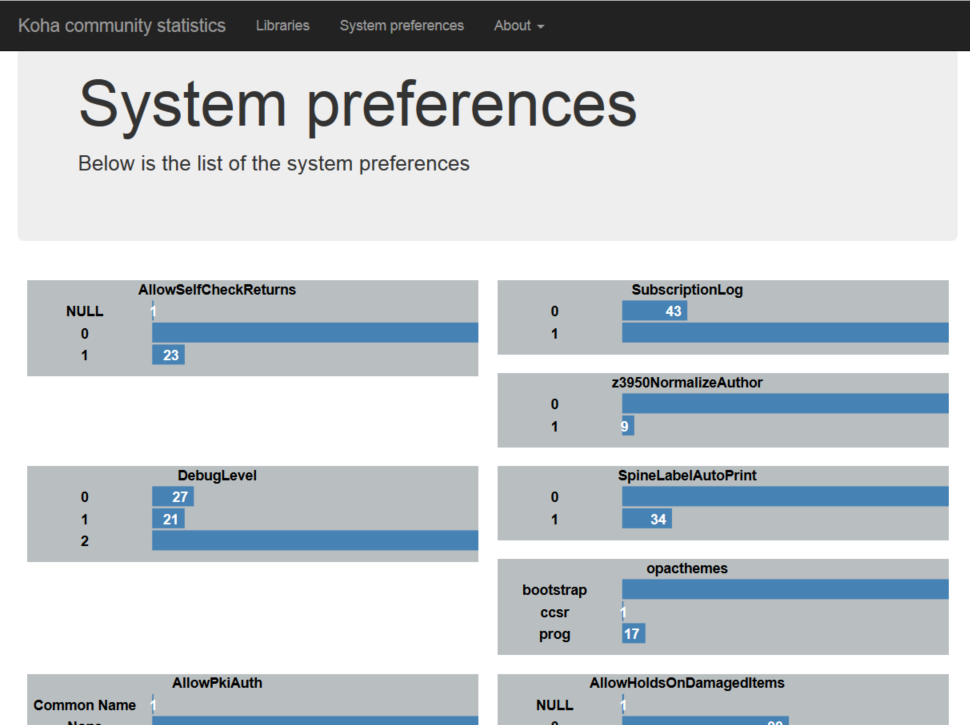Click the z3950NormalizeAuthor bar showing 9
The width and height of the screenshot is (970, 725).
pyautogui.click(x=628, y=426)
